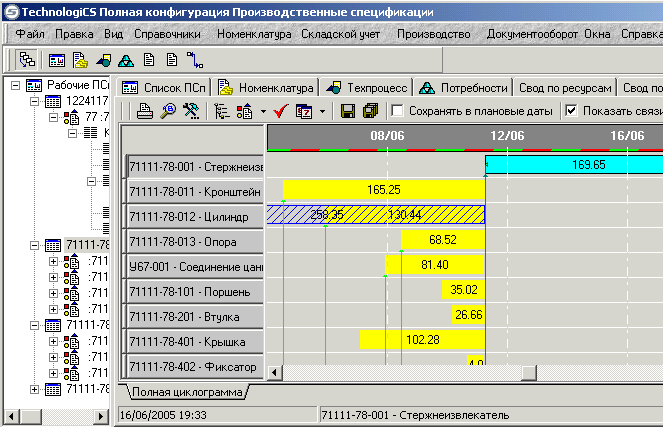Expand the last 71111-78 tree node
Screen dimensions: 663x427
pos(36,389)
